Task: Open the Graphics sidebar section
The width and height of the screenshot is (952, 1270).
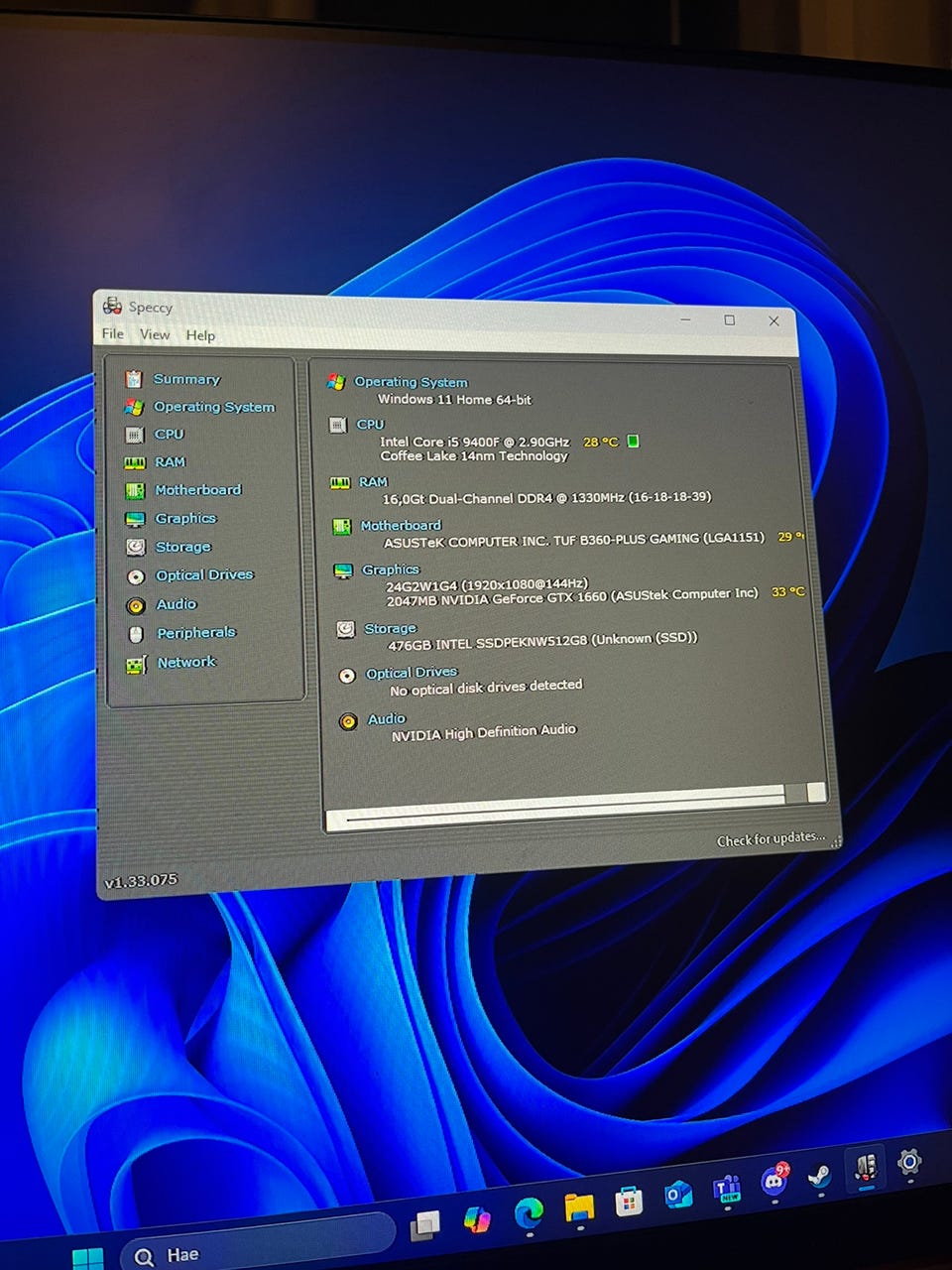Action: pyautogui.click(x=185, y=518)
